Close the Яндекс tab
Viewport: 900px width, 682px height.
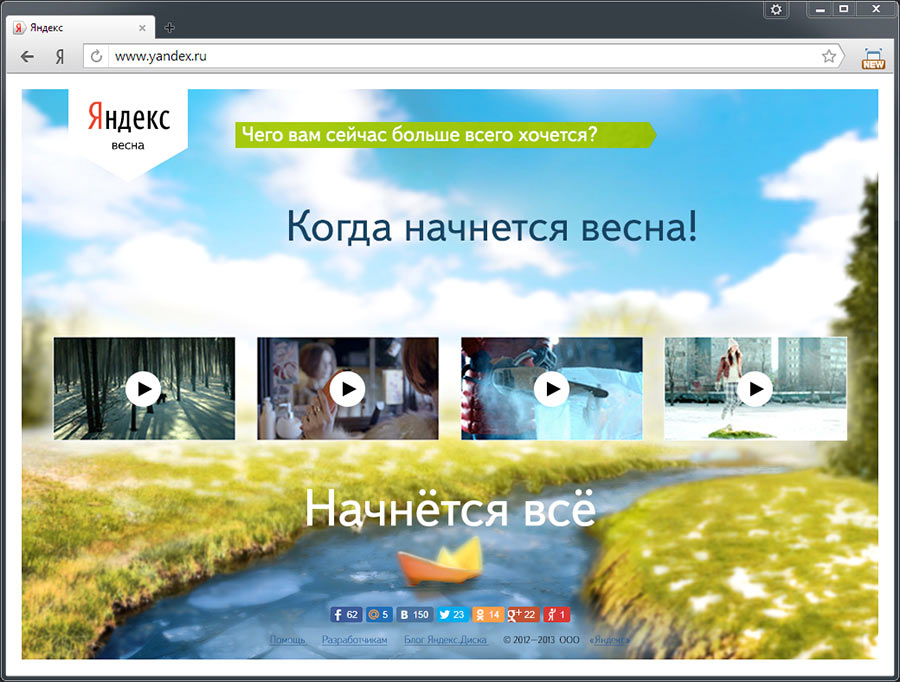click(x=143, y=28)
